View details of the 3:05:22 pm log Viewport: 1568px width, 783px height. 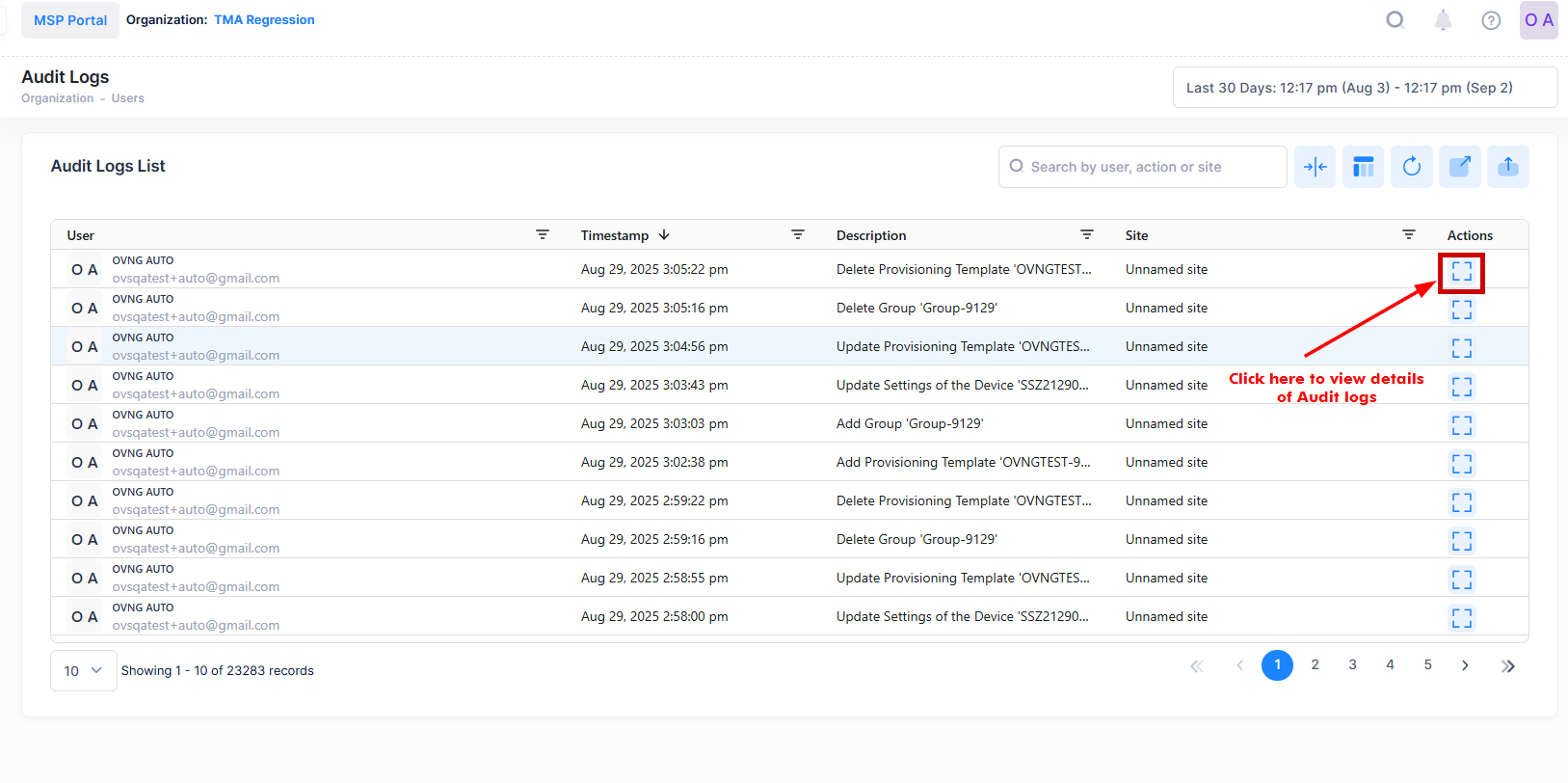tap(1461, 271)
